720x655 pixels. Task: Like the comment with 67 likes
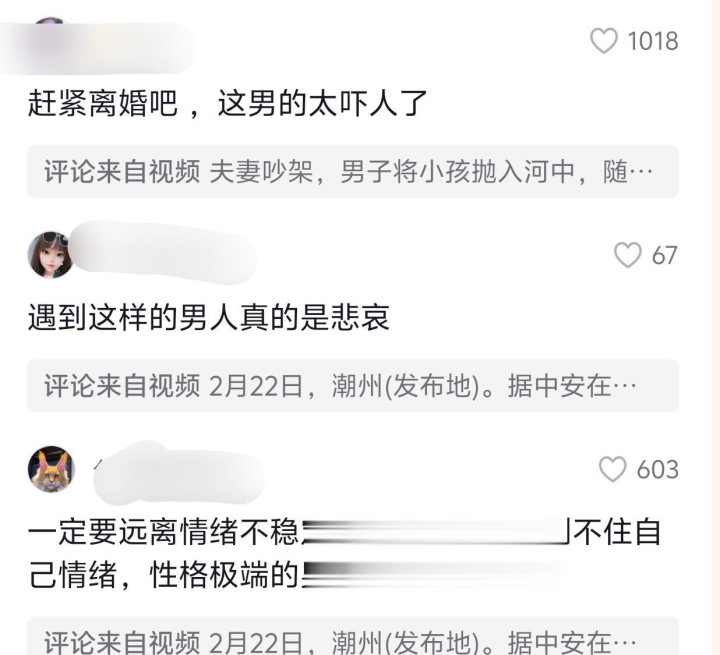pyautogui.click(x=628, y=255)
